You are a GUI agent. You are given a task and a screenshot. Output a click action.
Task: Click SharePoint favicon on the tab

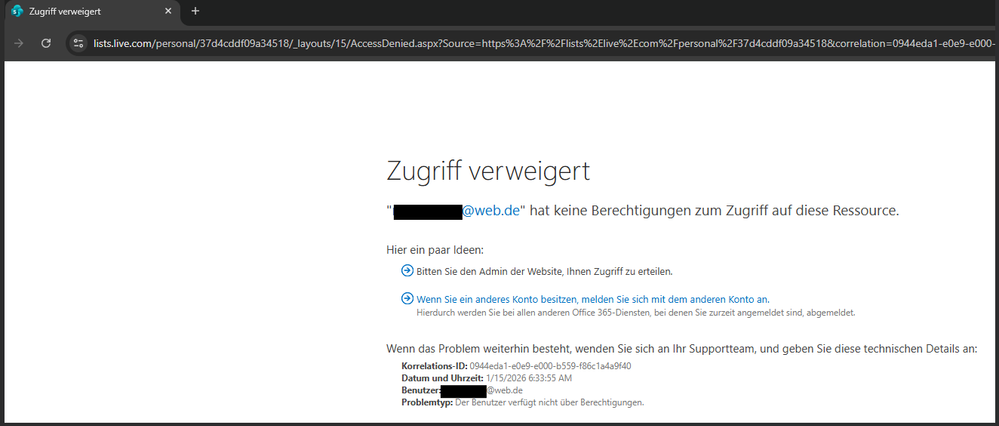pos(18,11)
